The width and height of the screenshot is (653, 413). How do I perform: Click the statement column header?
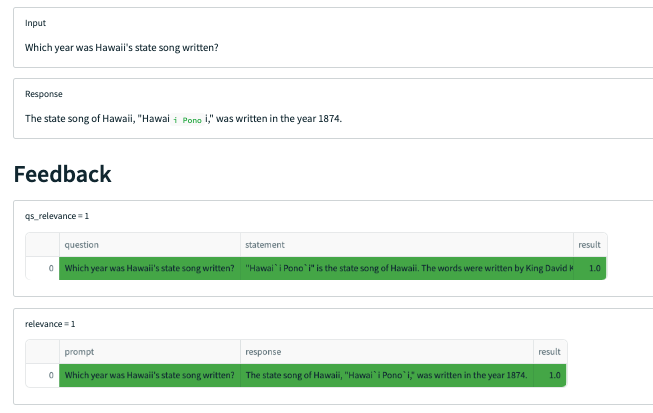click(405, 244)
